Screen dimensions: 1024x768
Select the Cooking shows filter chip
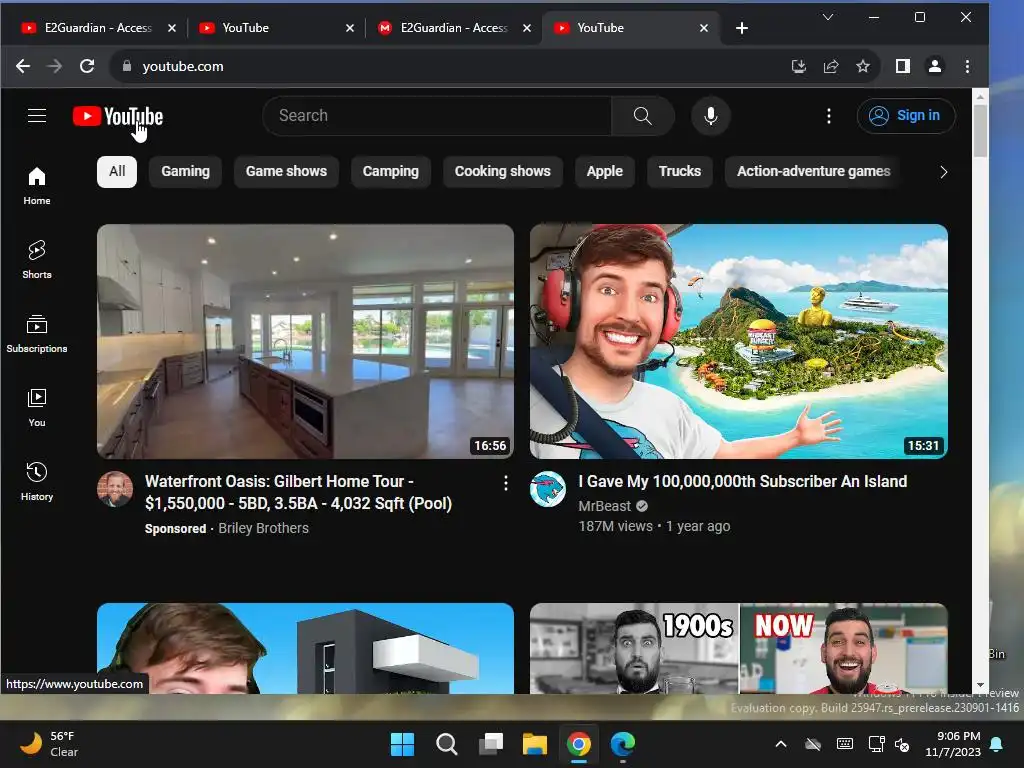[x=502, y=172]
